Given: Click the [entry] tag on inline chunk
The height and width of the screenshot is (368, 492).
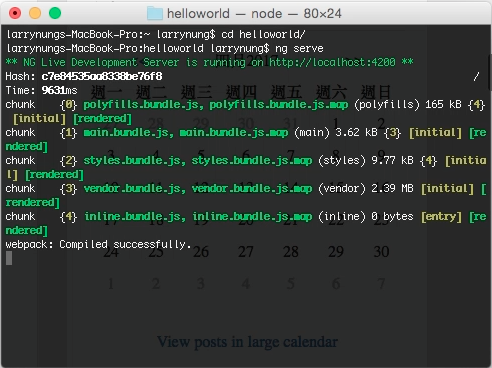Looking at the screenshot, I should click(x=442, y=217).
